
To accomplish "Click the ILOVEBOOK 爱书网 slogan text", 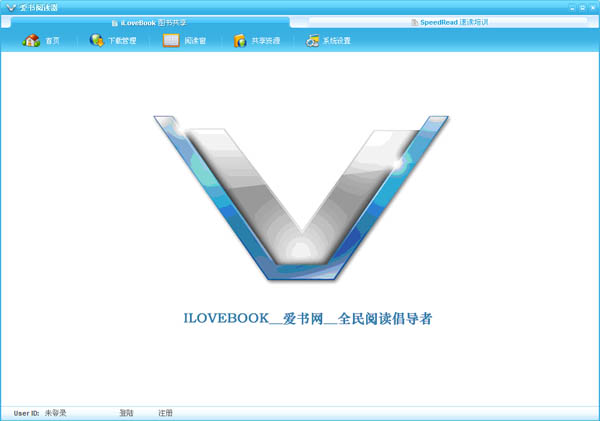I will tap(308, 318).
